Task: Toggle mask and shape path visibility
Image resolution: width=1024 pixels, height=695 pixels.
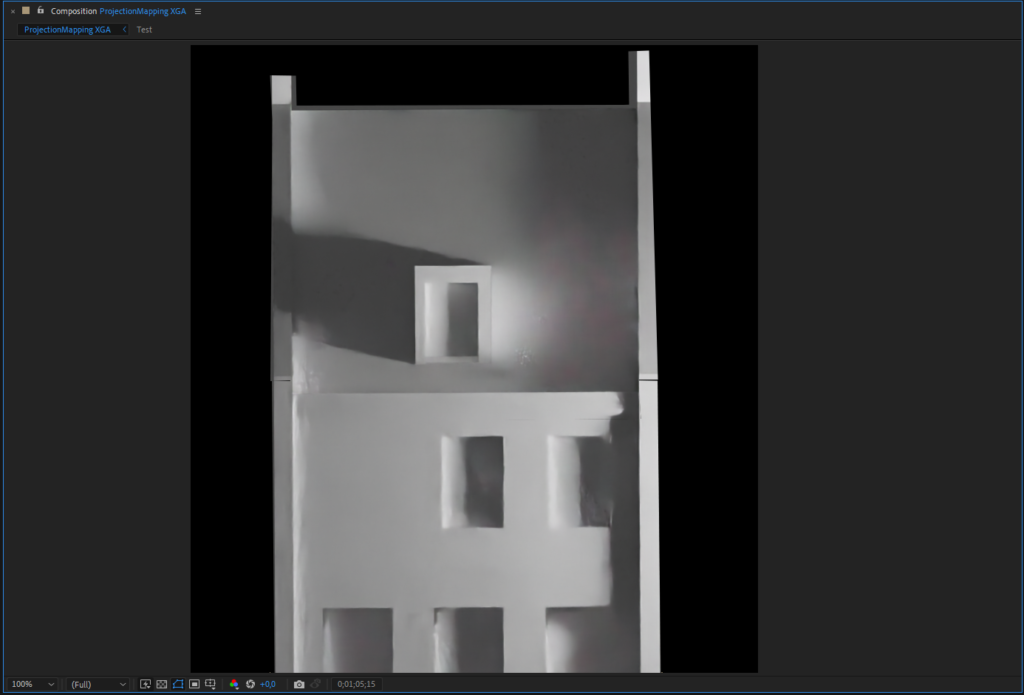Action: pos(177,684)
